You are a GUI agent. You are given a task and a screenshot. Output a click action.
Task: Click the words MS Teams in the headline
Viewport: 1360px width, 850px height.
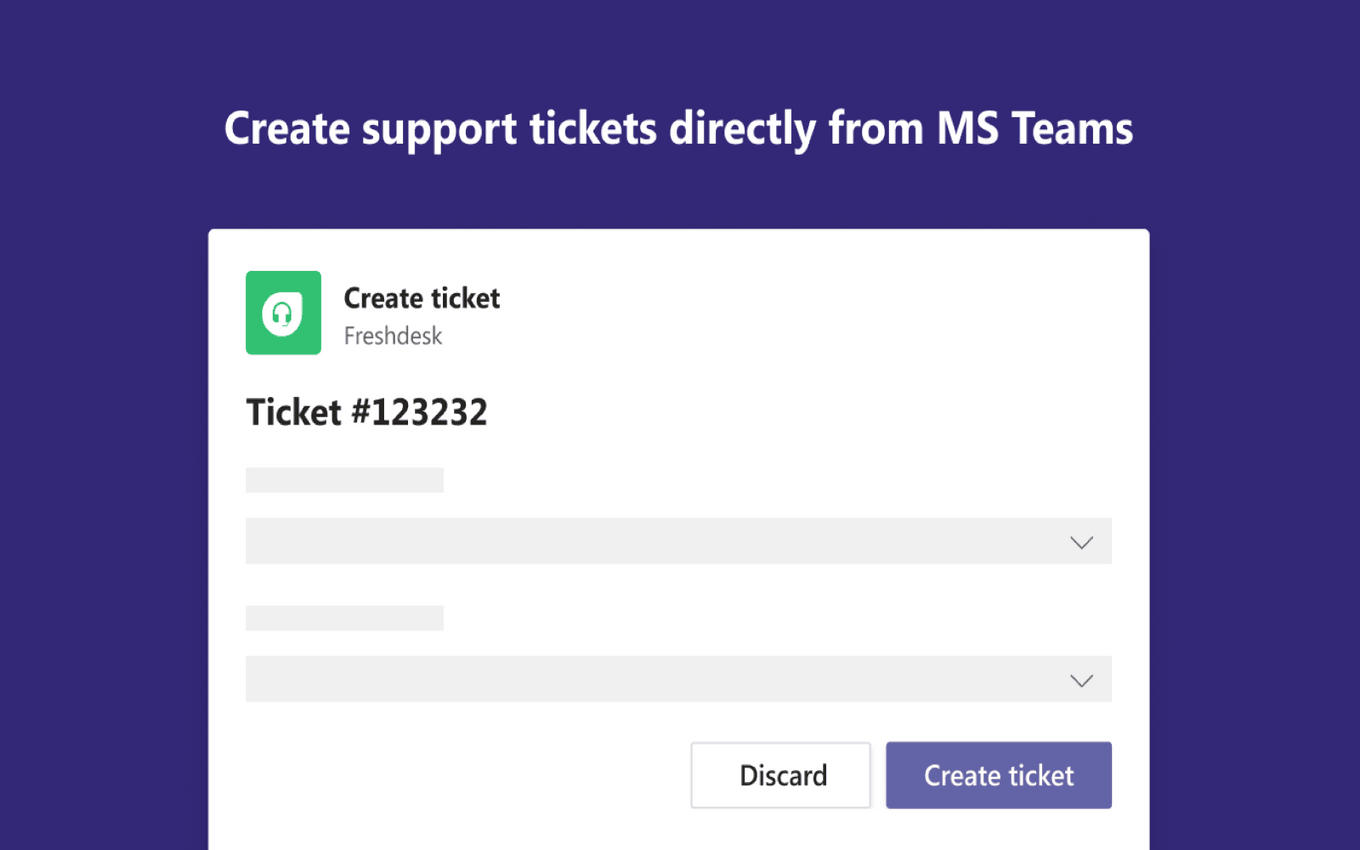1036,128
